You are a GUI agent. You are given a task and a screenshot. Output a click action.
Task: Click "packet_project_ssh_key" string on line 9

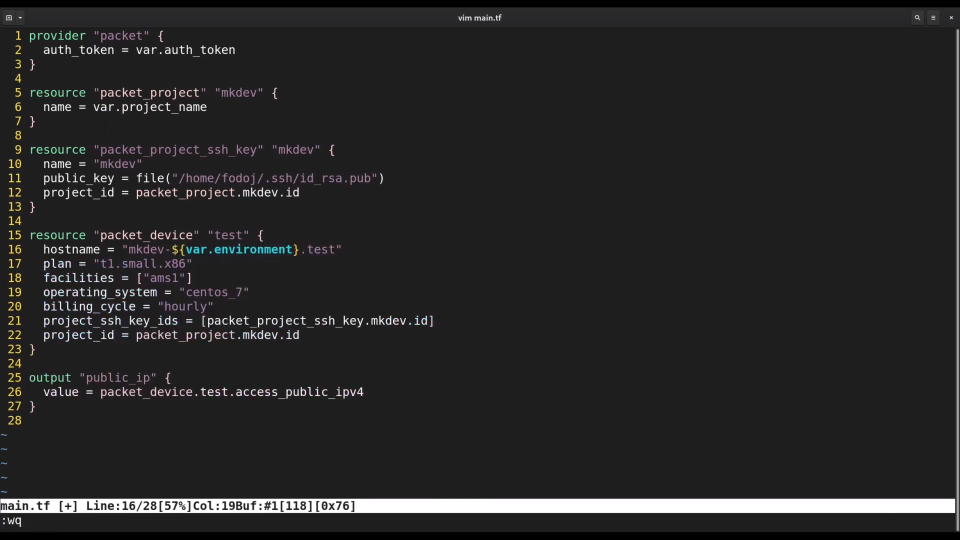point(178,150)
